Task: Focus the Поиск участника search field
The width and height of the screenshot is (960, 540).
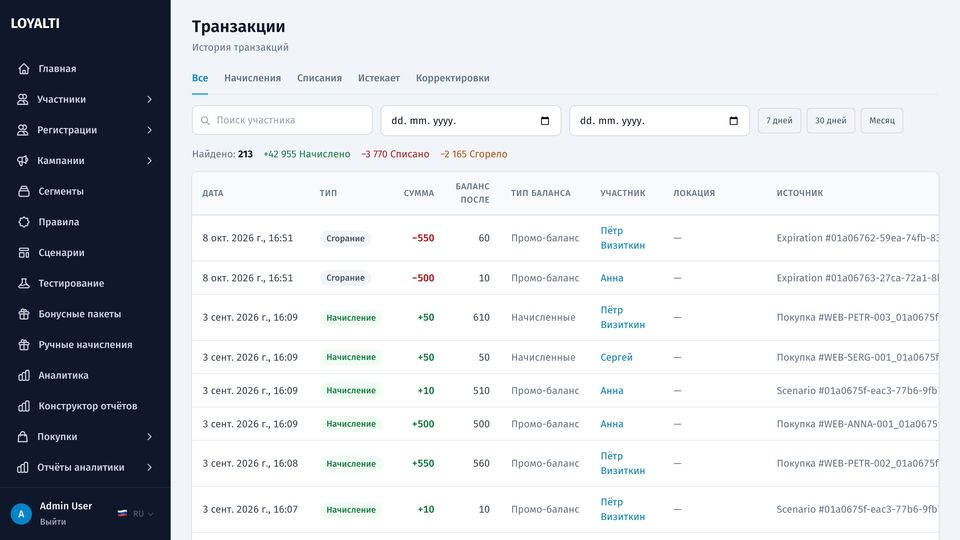Action: point(282,121)
